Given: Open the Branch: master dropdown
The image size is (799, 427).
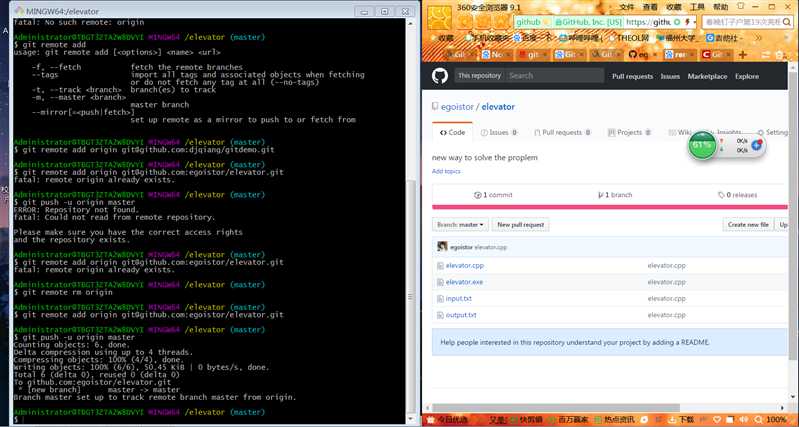Looking at the screenshot, I should [x=460, y=225].
